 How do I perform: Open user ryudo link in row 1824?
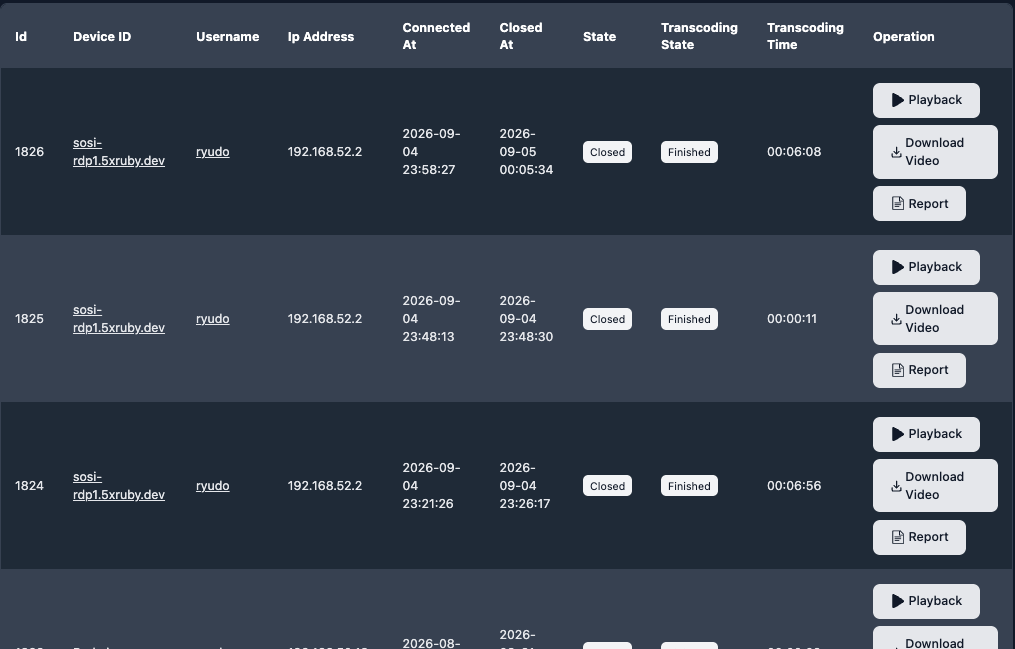(212, 486)
